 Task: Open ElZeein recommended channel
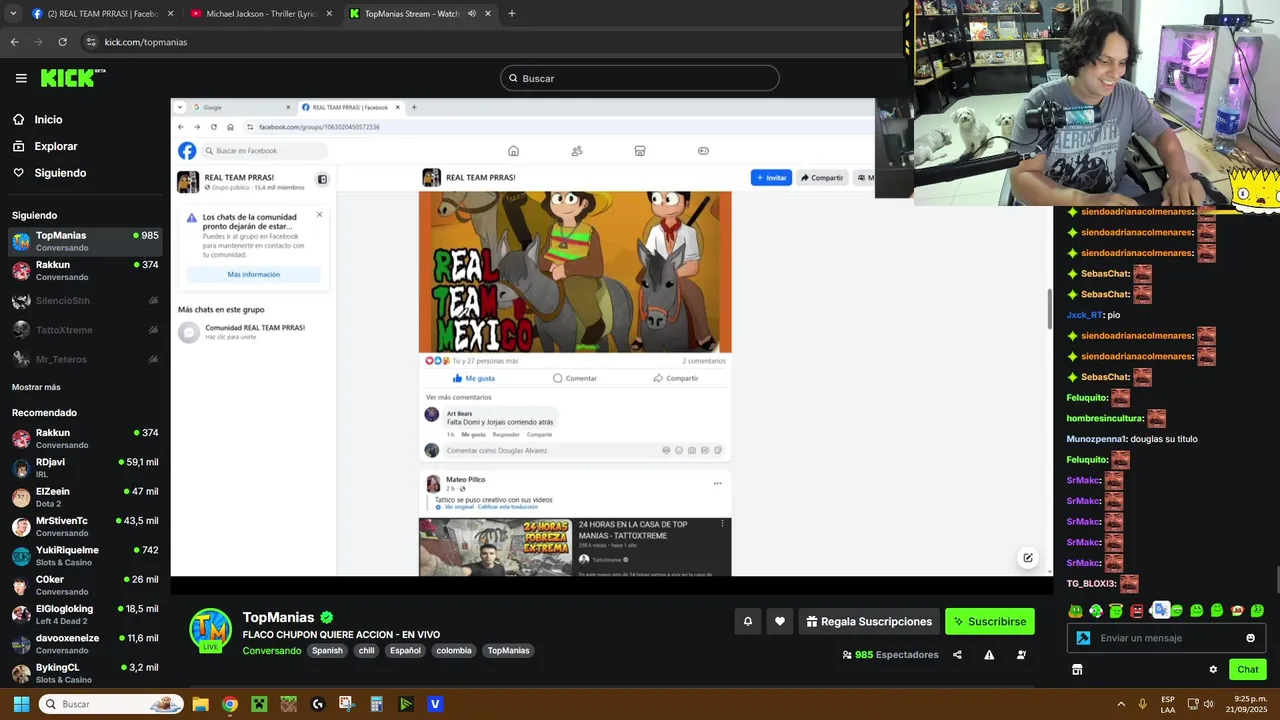(x=85, y=497)
